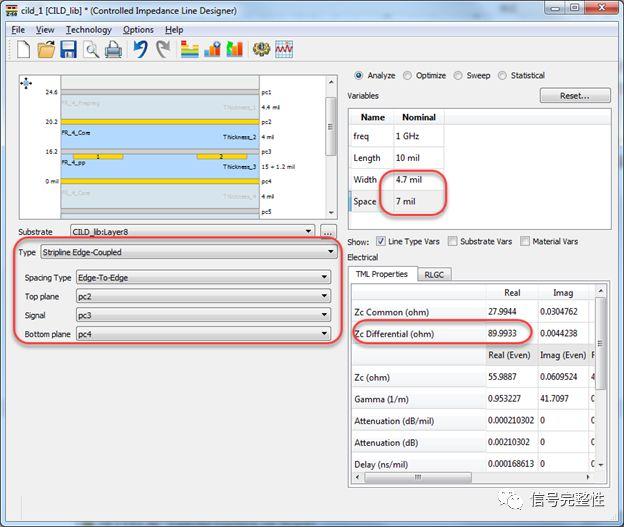Click the ellipsis button next to Substrate
Image resolution: width=624 pixels, height=527 pixels.
tap(328, 232)
